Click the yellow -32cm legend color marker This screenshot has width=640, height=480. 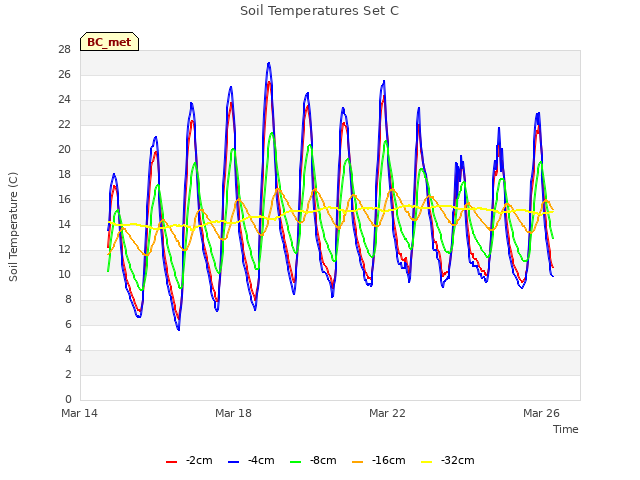click(426, 462)
